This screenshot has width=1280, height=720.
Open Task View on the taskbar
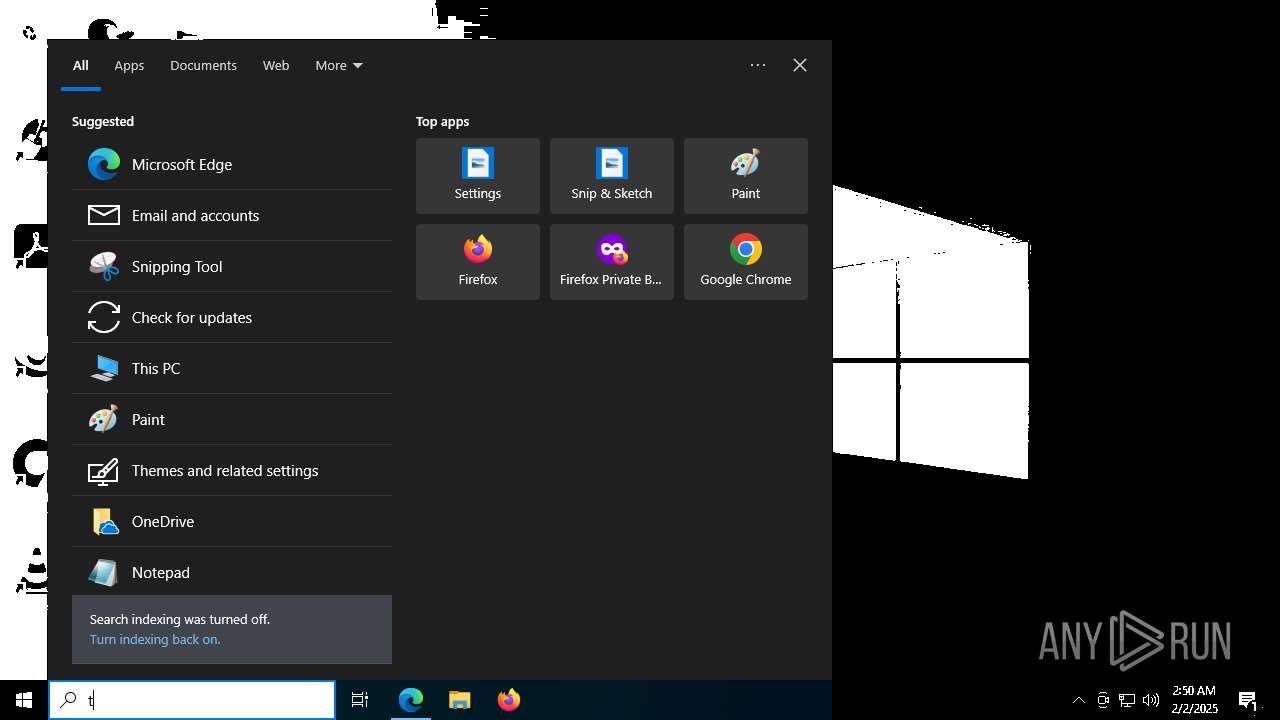pos(360,700)
